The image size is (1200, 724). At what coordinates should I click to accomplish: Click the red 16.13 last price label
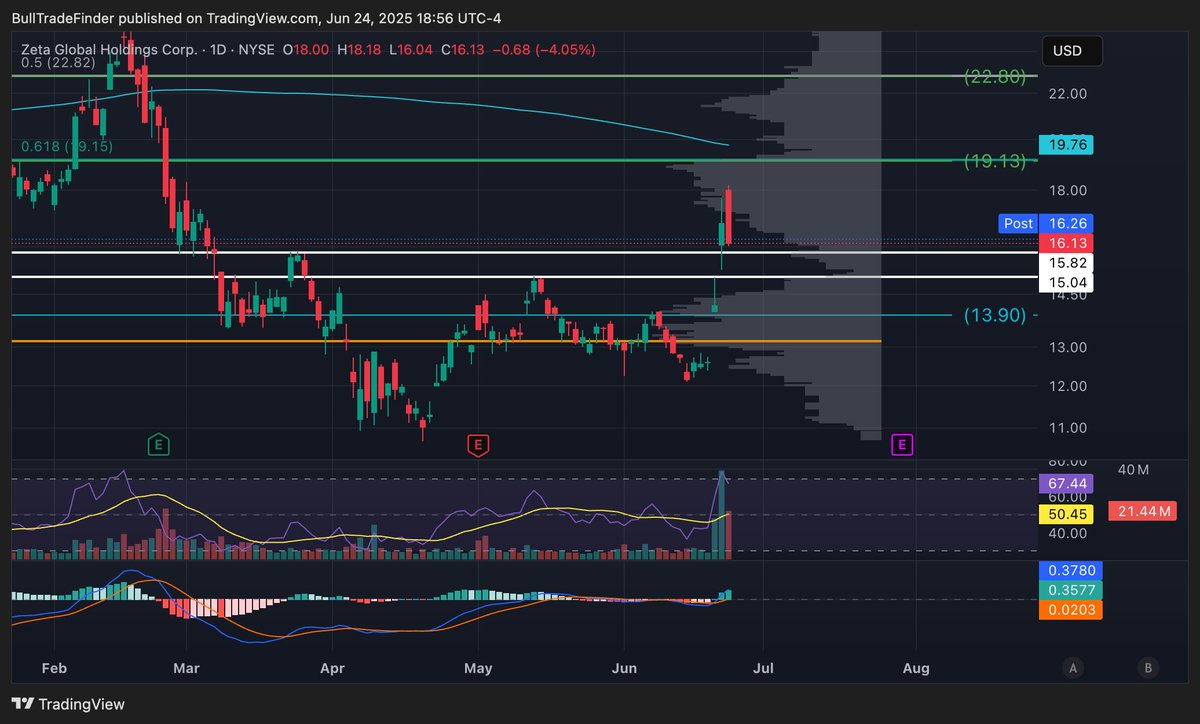tap(1066, 243)
